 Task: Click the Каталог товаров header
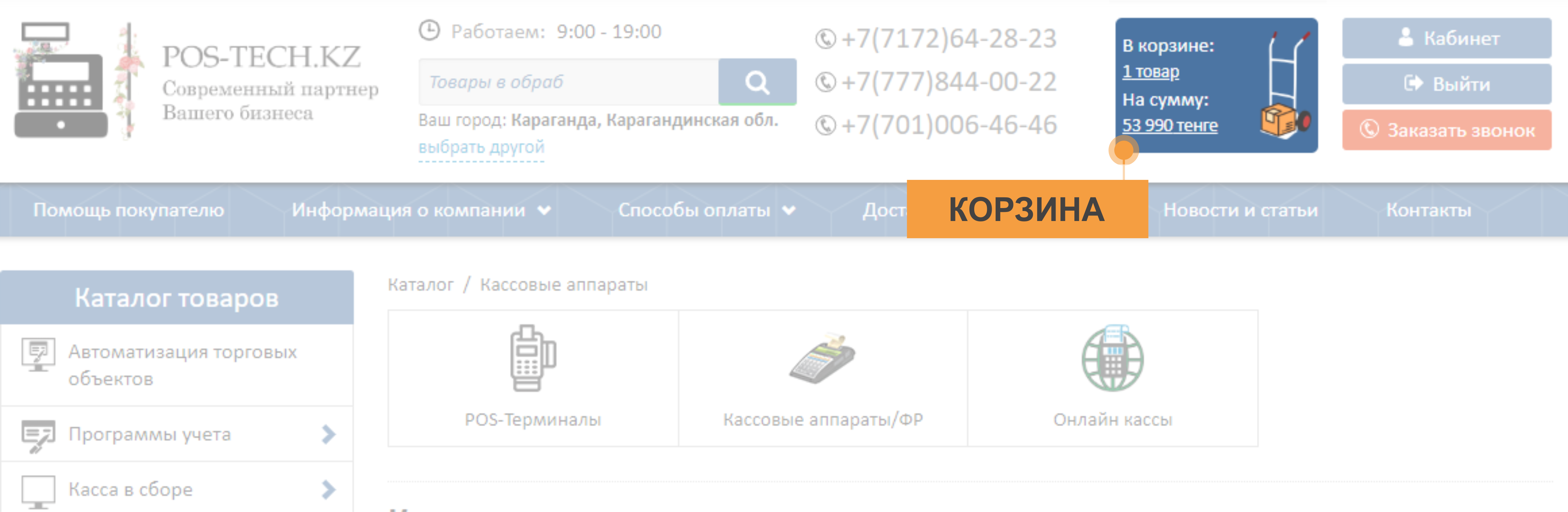click(177, 298)
